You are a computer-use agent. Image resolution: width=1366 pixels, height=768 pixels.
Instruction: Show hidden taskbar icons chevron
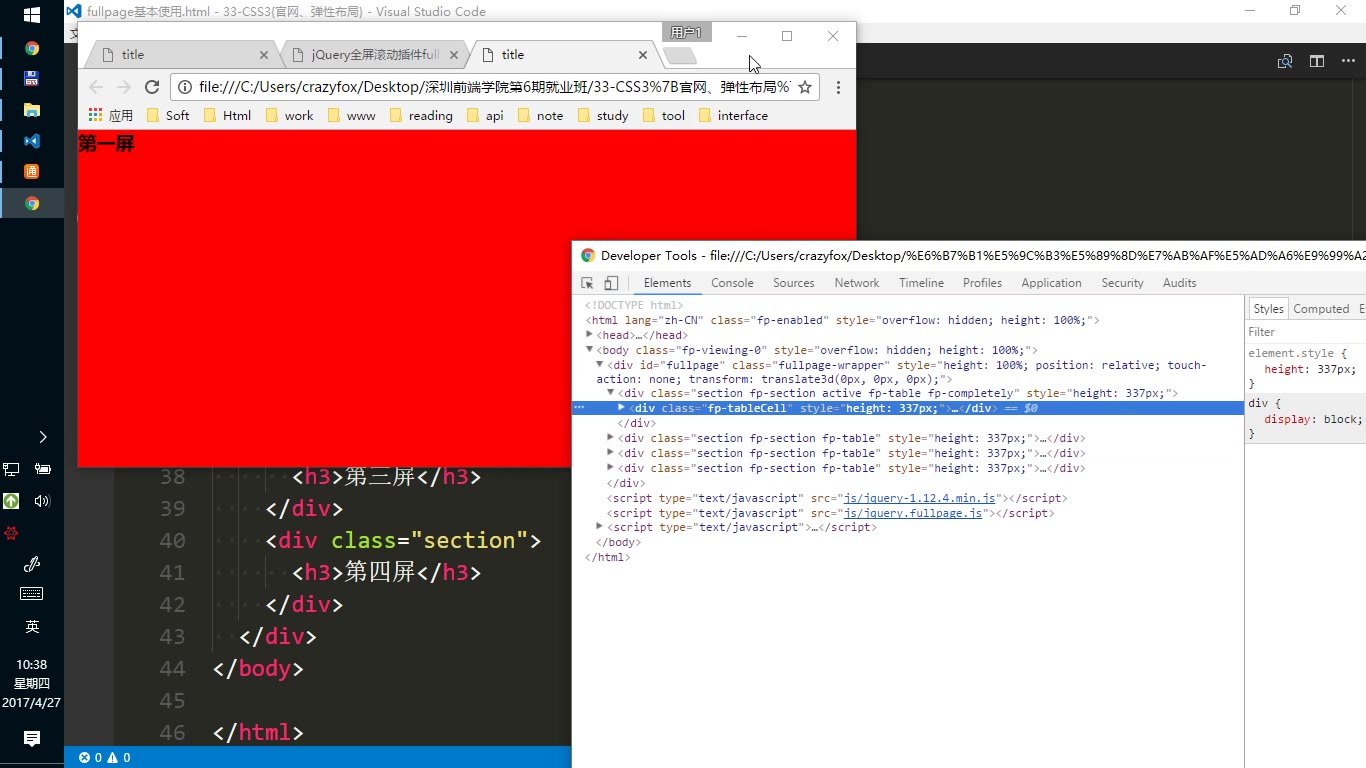42,437
